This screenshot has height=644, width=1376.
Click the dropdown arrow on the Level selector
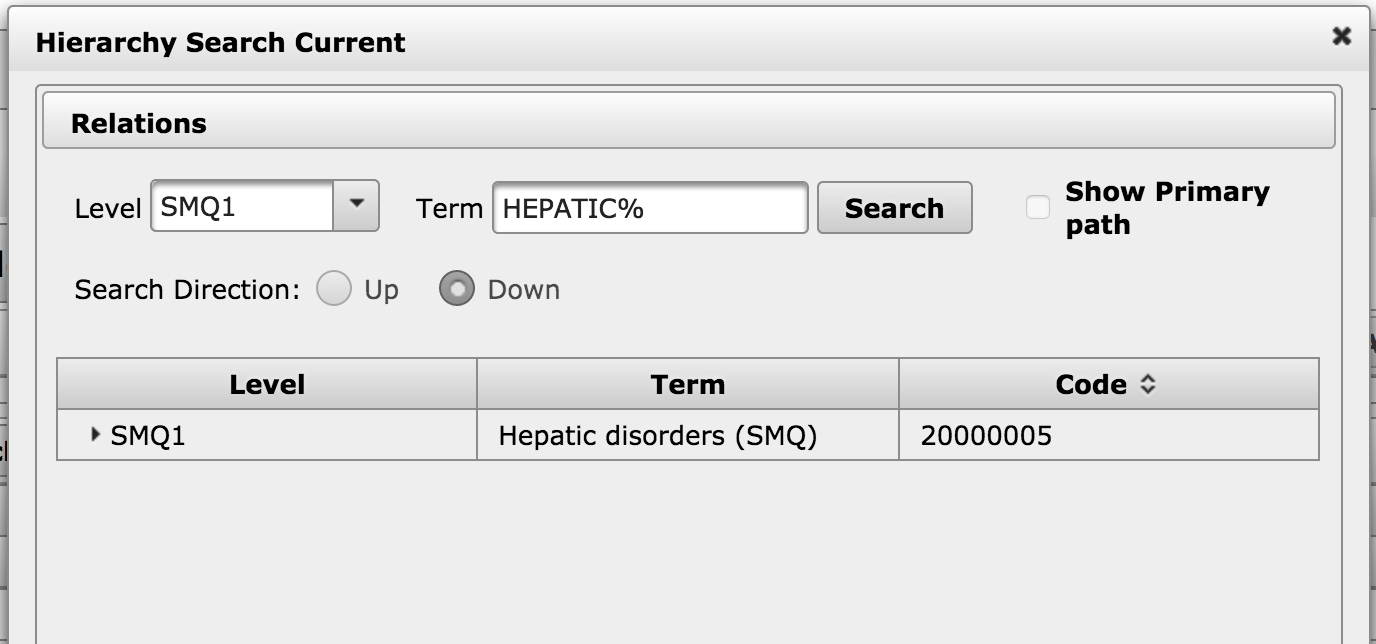[x=357, y=206]
